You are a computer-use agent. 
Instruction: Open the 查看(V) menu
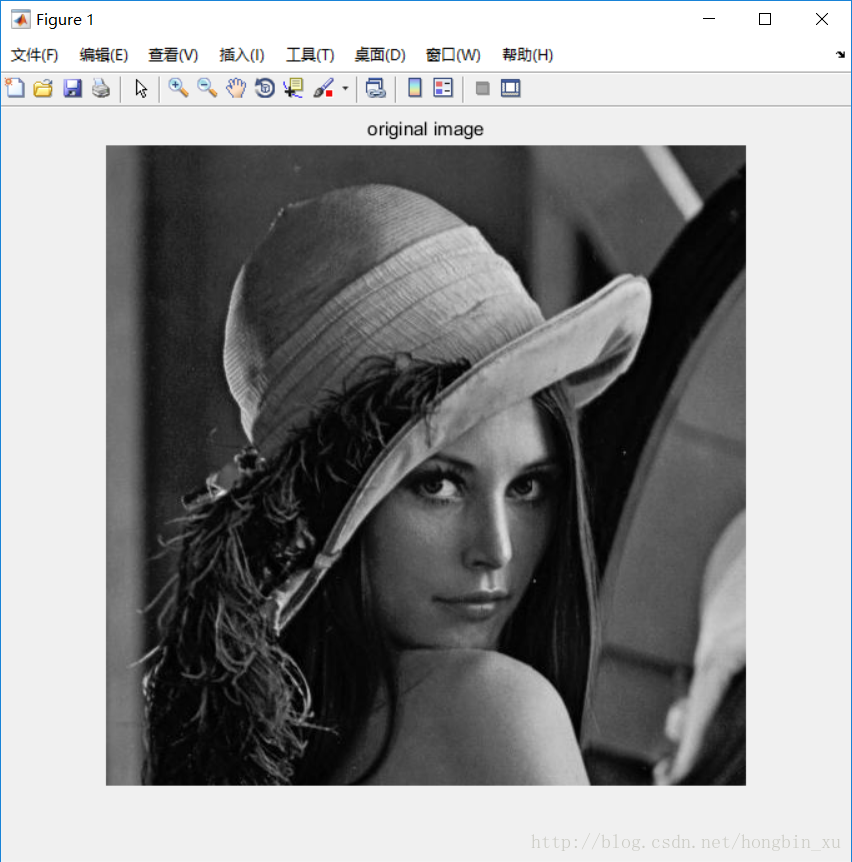pyautogui.click(x=173, y=55)
